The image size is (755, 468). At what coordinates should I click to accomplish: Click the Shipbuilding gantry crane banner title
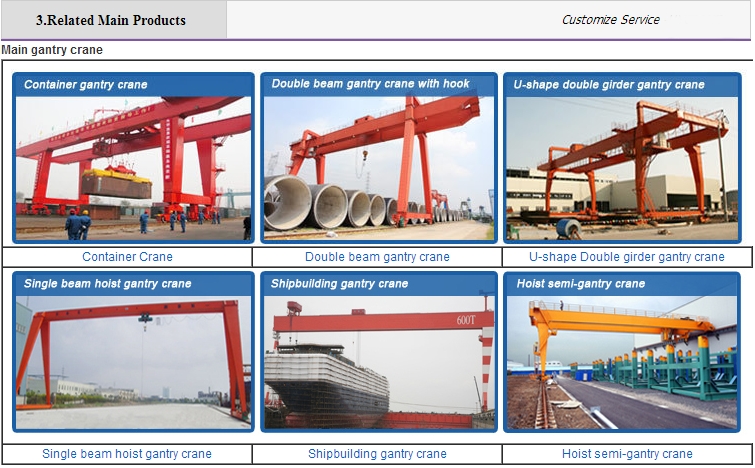(339, 284)
